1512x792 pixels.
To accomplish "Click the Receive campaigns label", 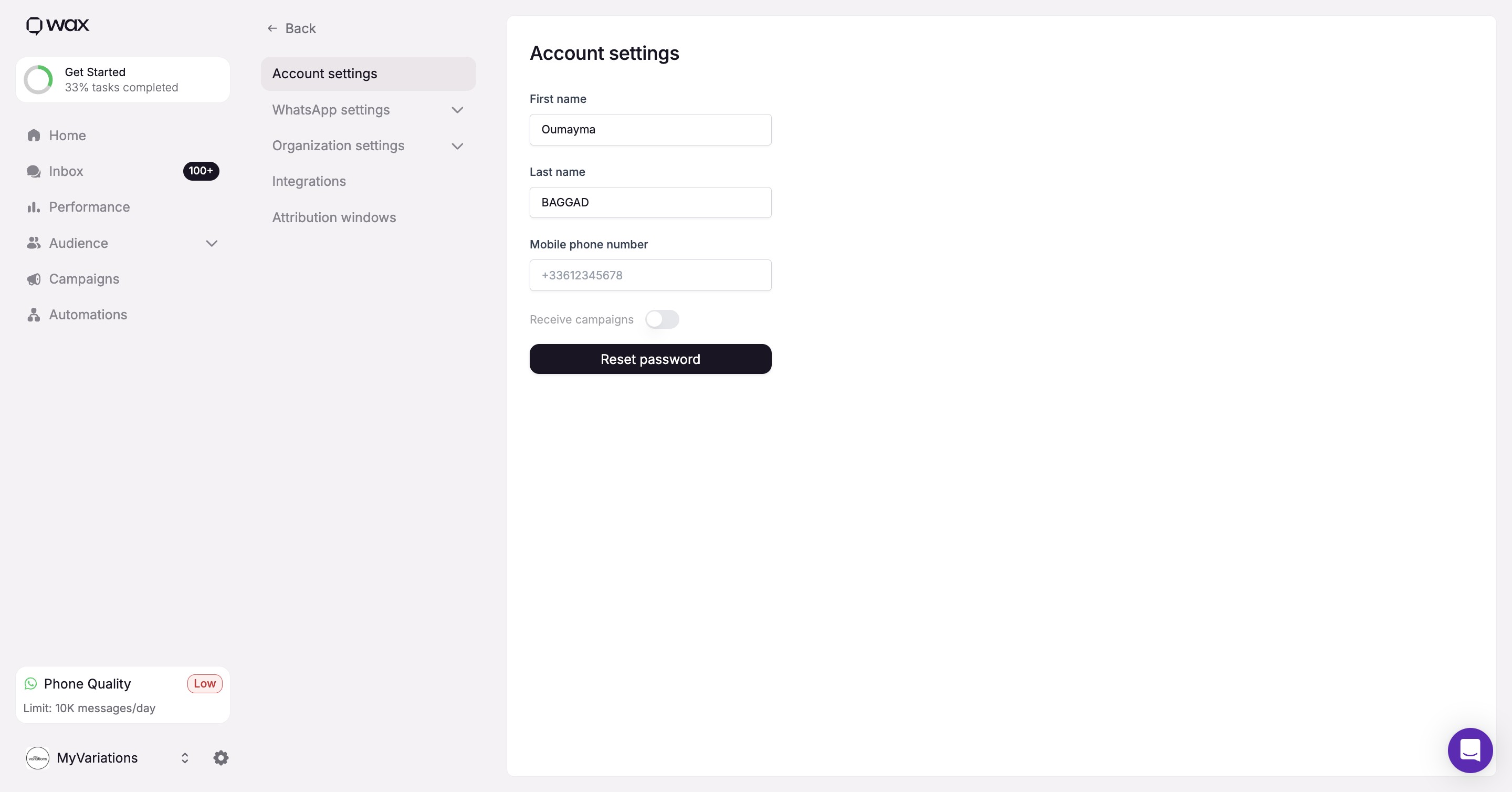I will click(x=581, y=319).
